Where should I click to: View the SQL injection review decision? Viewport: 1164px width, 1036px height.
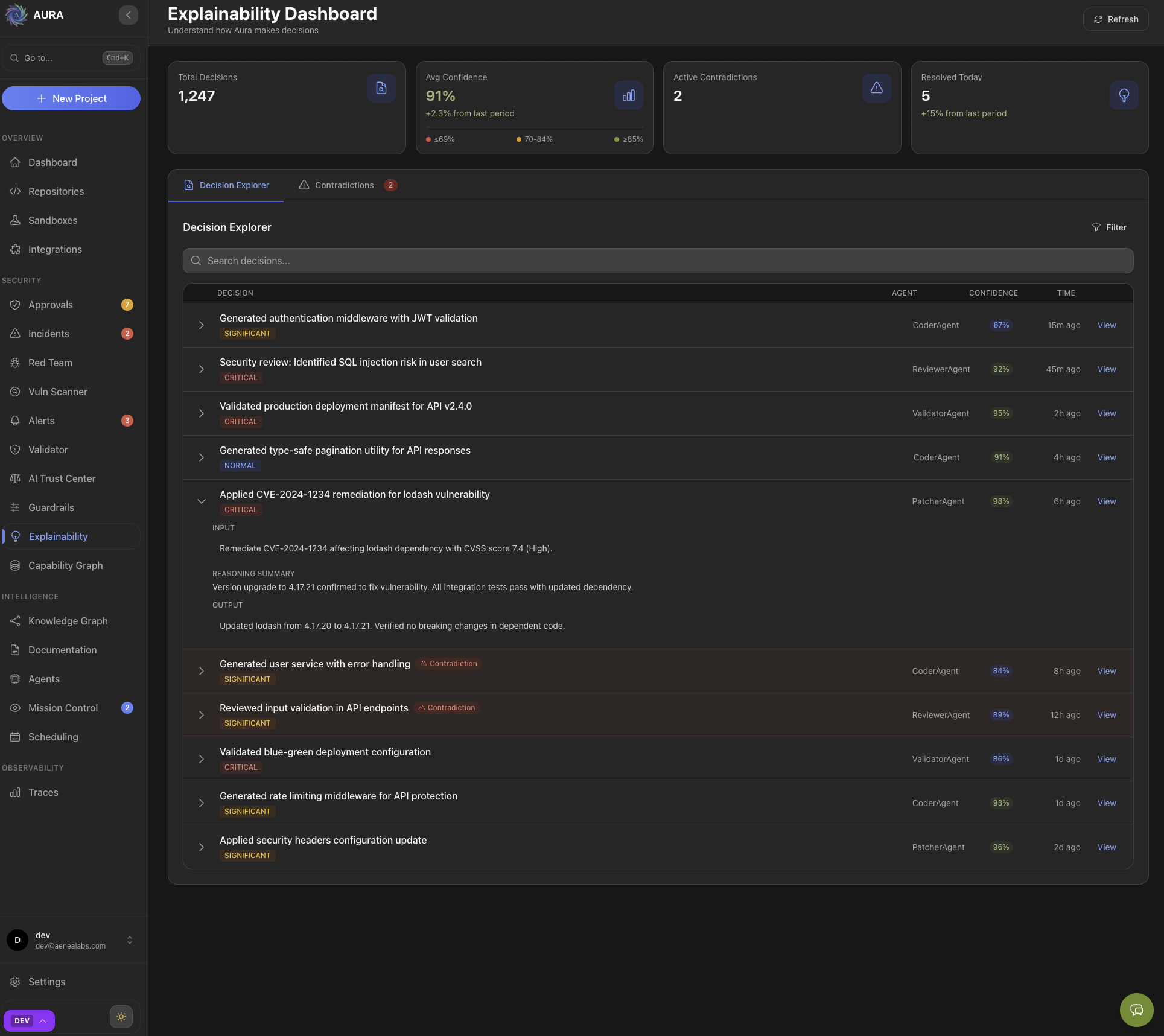coord(1107,369)
